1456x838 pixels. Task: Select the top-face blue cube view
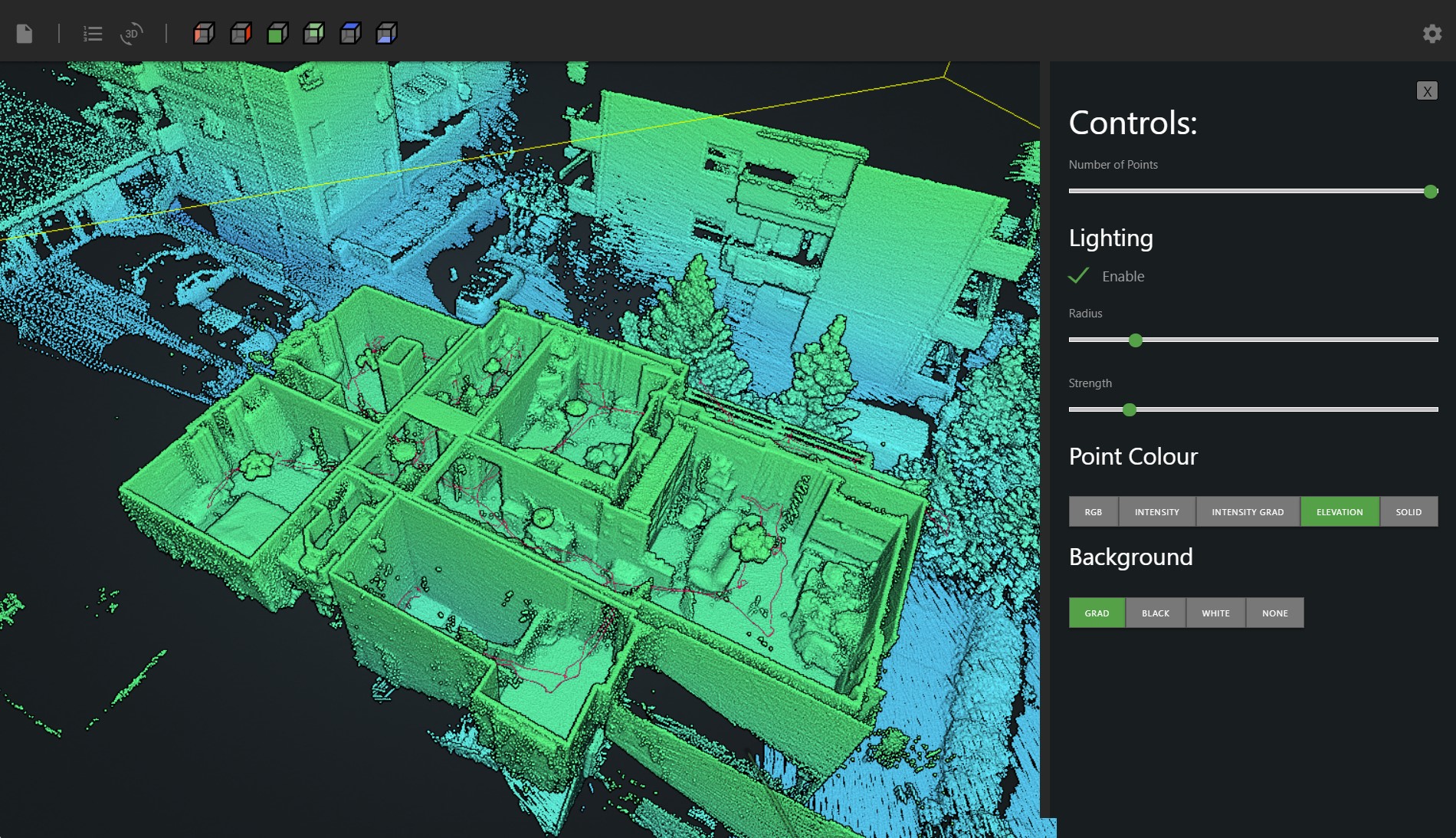tap(350, 34)
